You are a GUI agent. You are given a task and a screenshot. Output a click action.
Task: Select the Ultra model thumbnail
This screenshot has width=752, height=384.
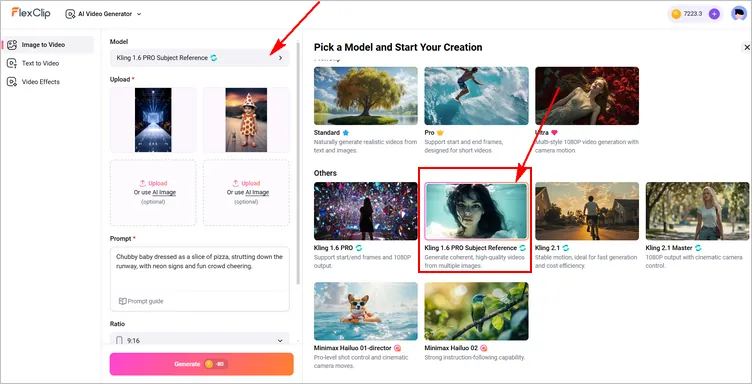point(587,96)
